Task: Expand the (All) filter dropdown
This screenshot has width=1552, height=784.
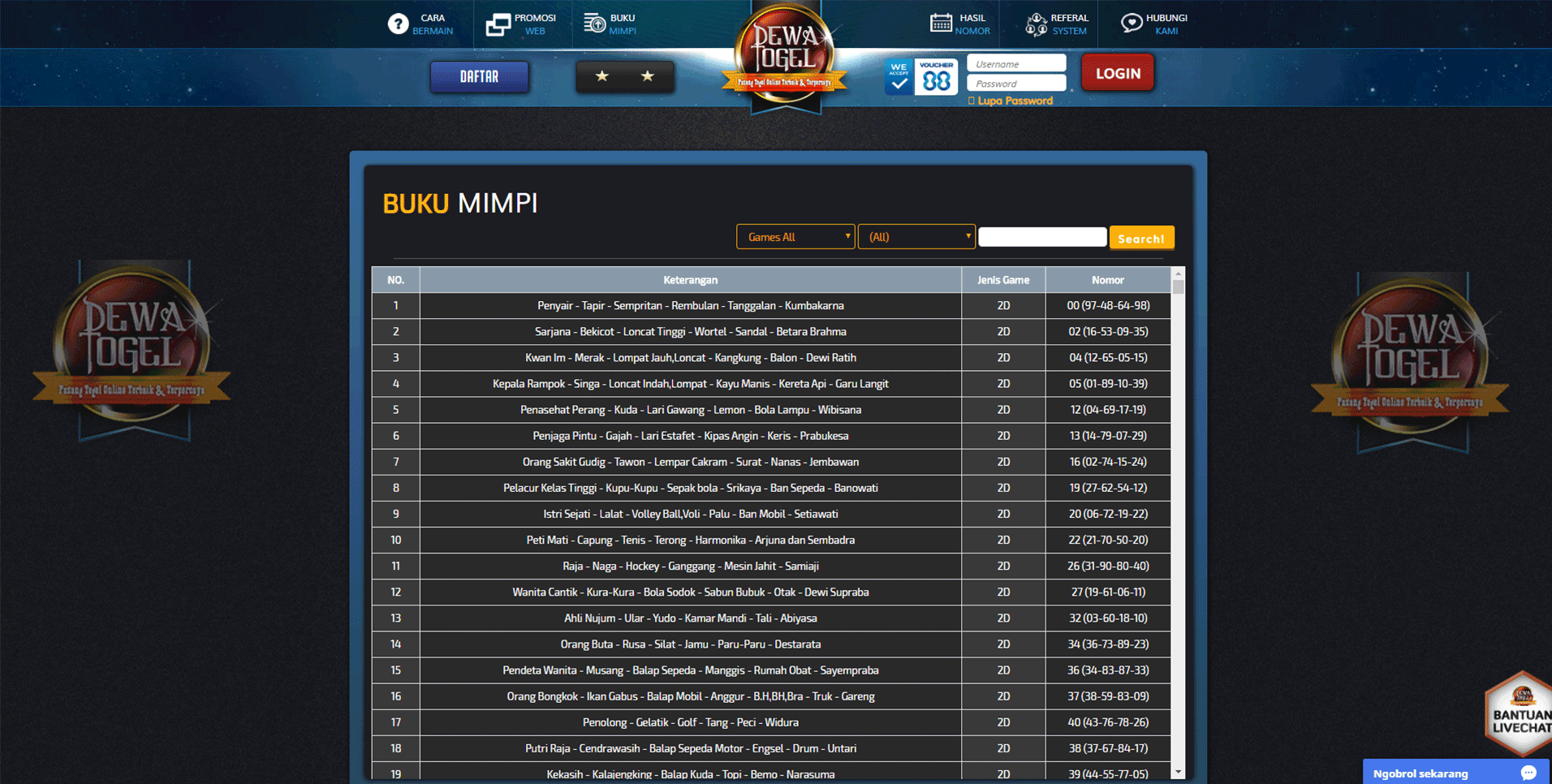Action: (x=916, y=236)
